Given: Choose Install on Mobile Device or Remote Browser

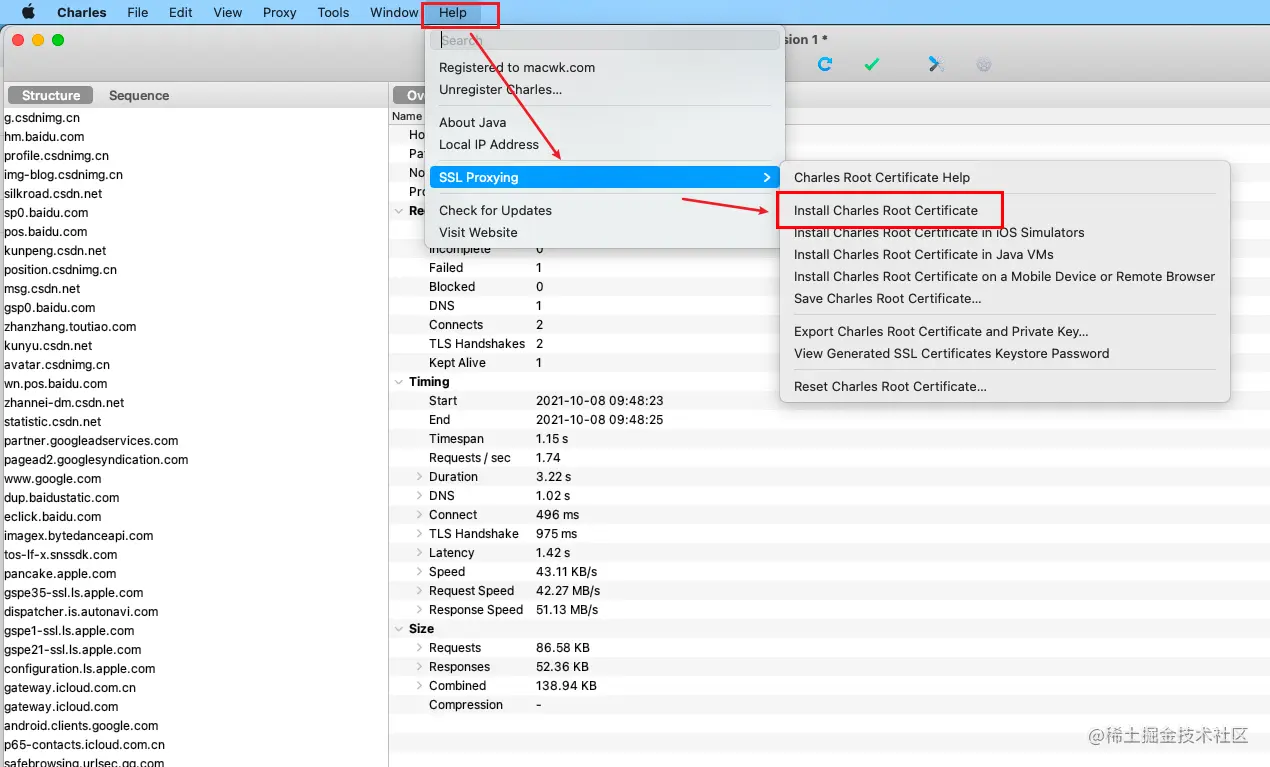Looking at the screenshot, I should [x=1004, y=276].
